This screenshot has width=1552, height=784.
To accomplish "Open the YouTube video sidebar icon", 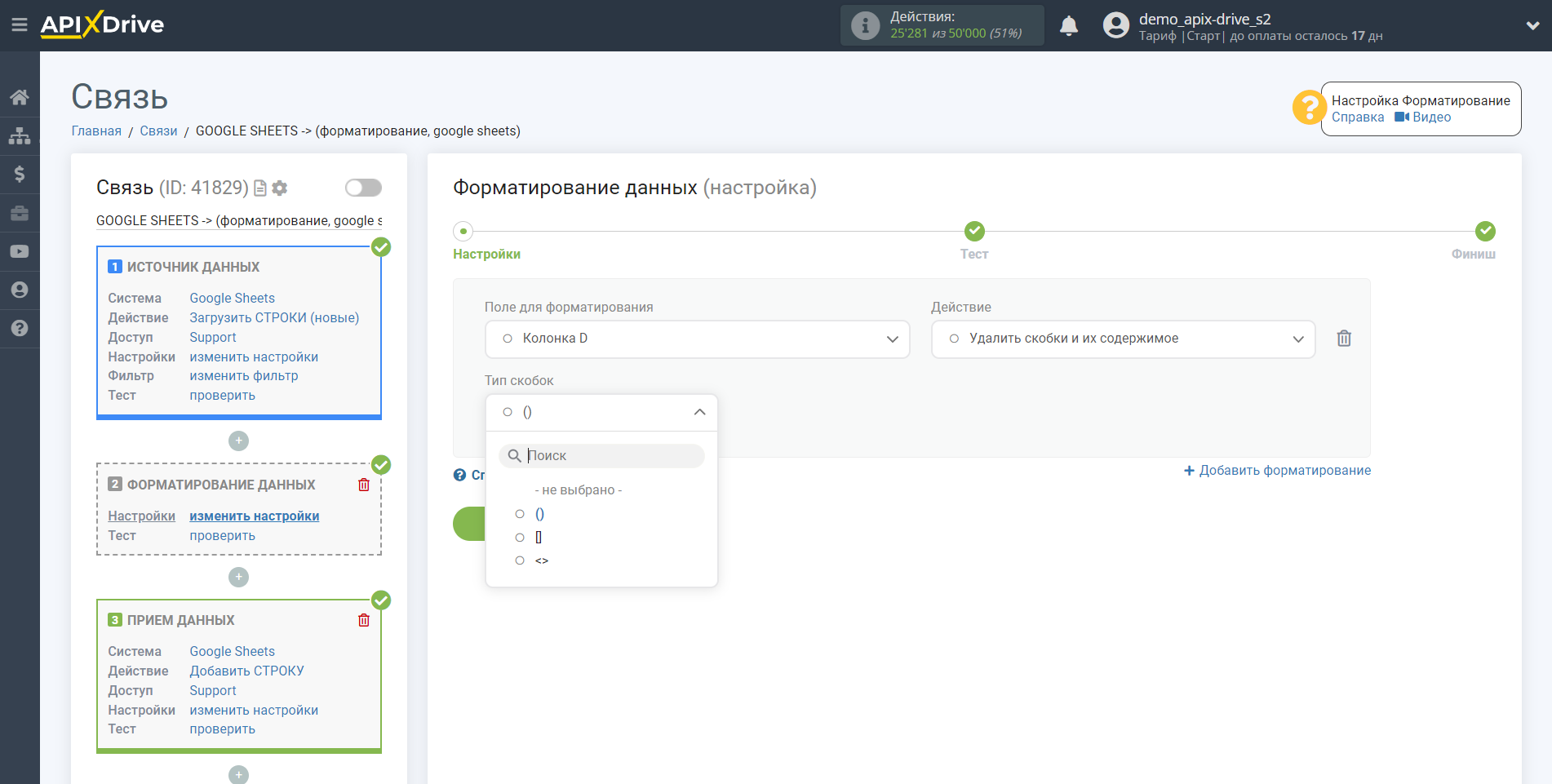I will pyautogui.click(x=20, y=251).
